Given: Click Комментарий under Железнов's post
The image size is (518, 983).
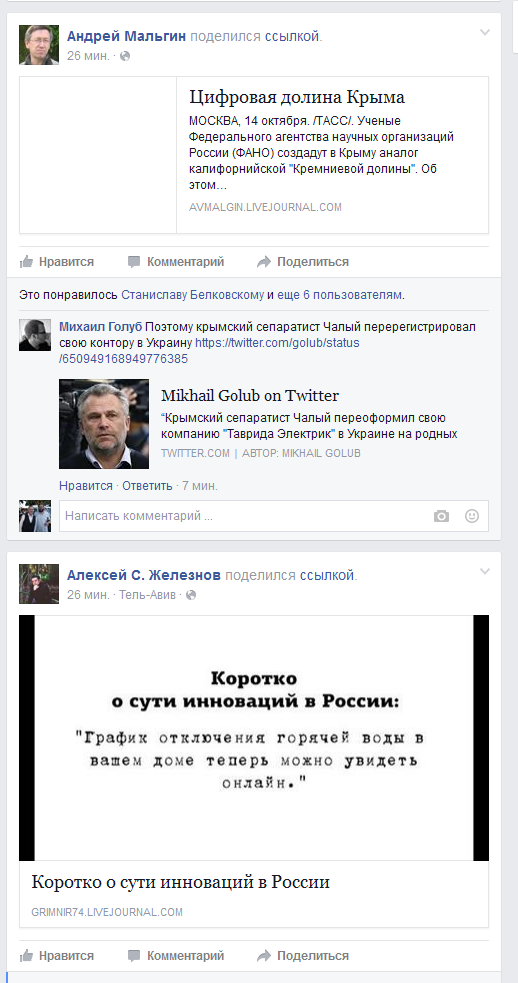Looking at the screenshot, I should point(176,956).
